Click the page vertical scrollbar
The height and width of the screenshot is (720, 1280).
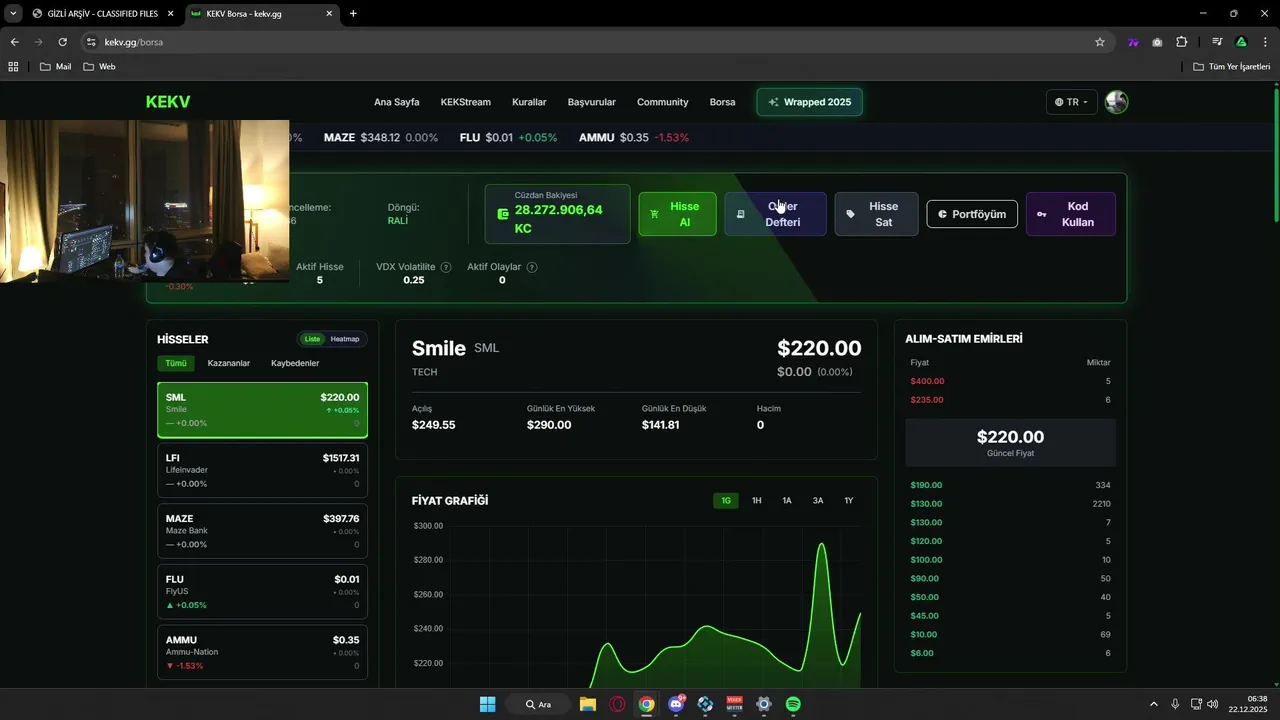click(x=1275, y=155)
